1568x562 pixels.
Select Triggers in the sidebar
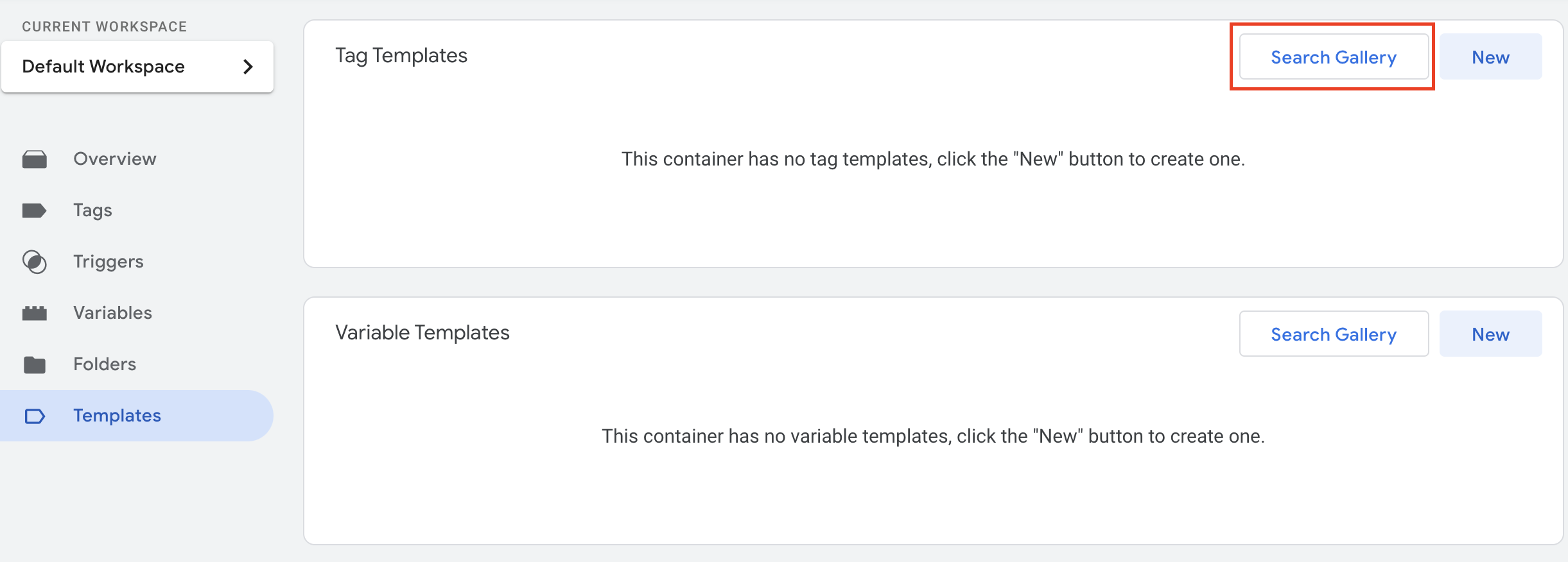[x=108, y=262]
